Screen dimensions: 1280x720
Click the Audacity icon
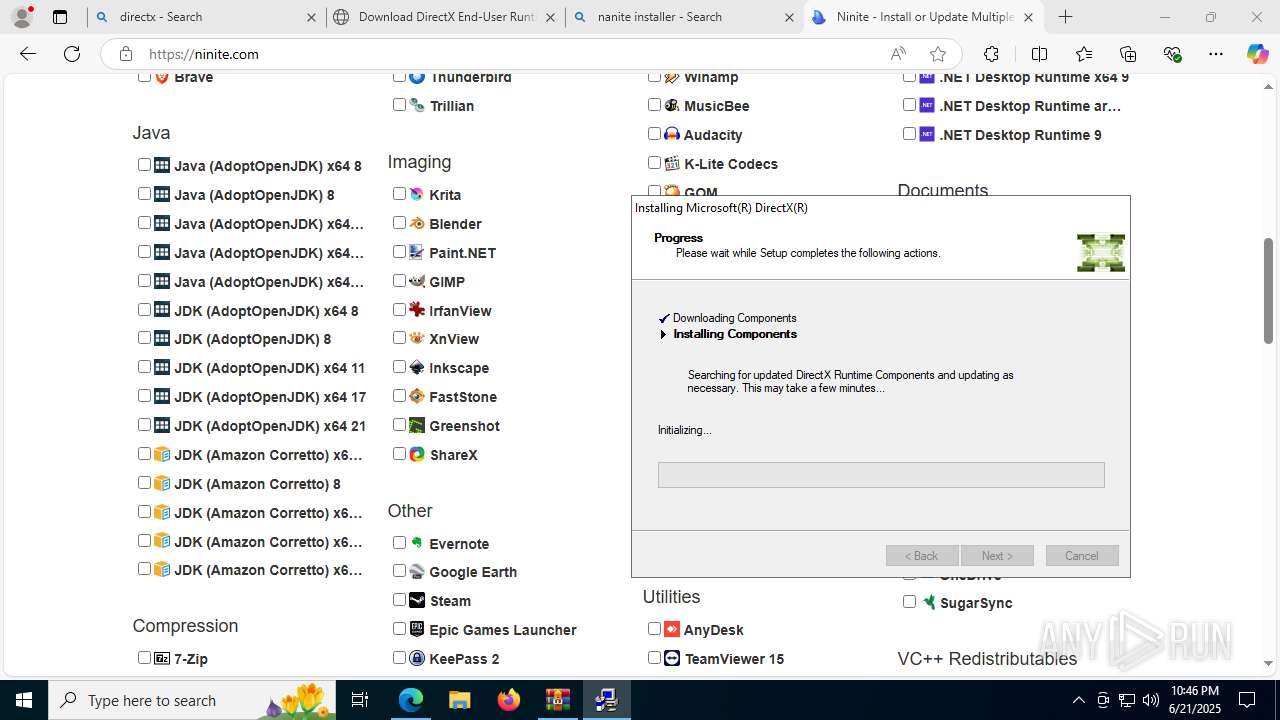coord(672,134)
